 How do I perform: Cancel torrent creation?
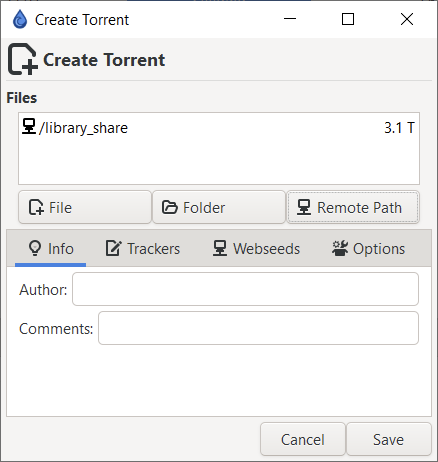pos(303,439)
